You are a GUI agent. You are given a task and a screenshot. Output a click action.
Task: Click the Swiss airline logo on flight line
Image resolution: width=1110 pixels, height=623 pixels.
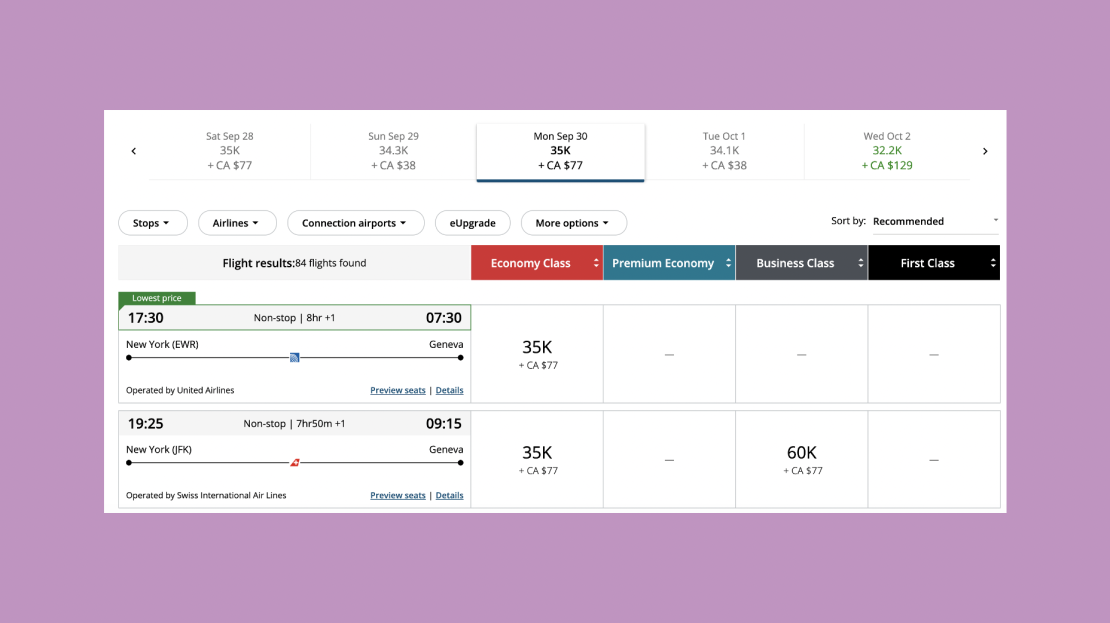(295, 462)
